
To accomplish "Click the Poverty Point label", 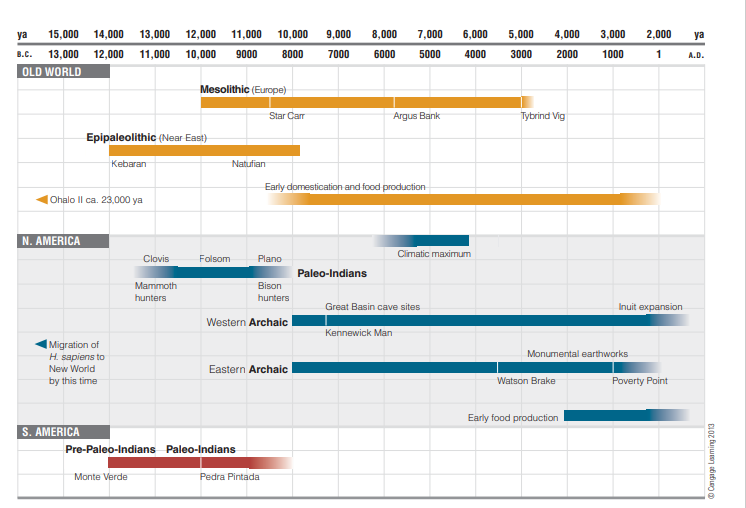I will coord(640,381).
